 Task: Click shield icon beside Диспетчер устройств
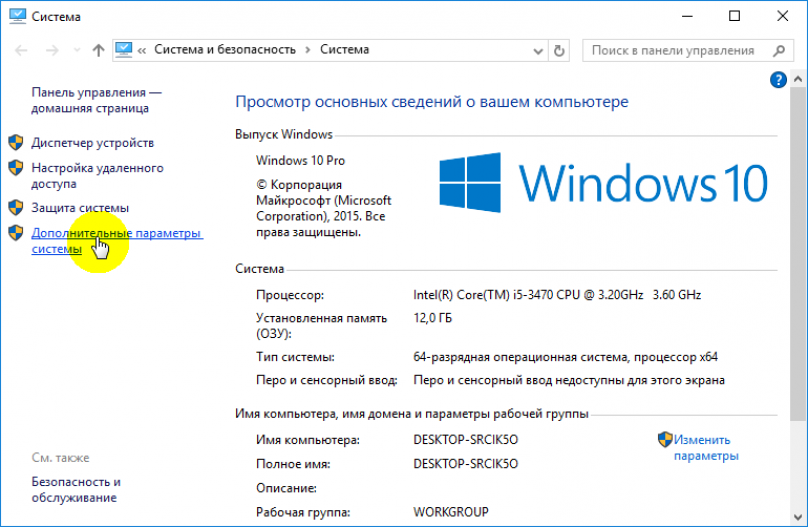[16, 143]
